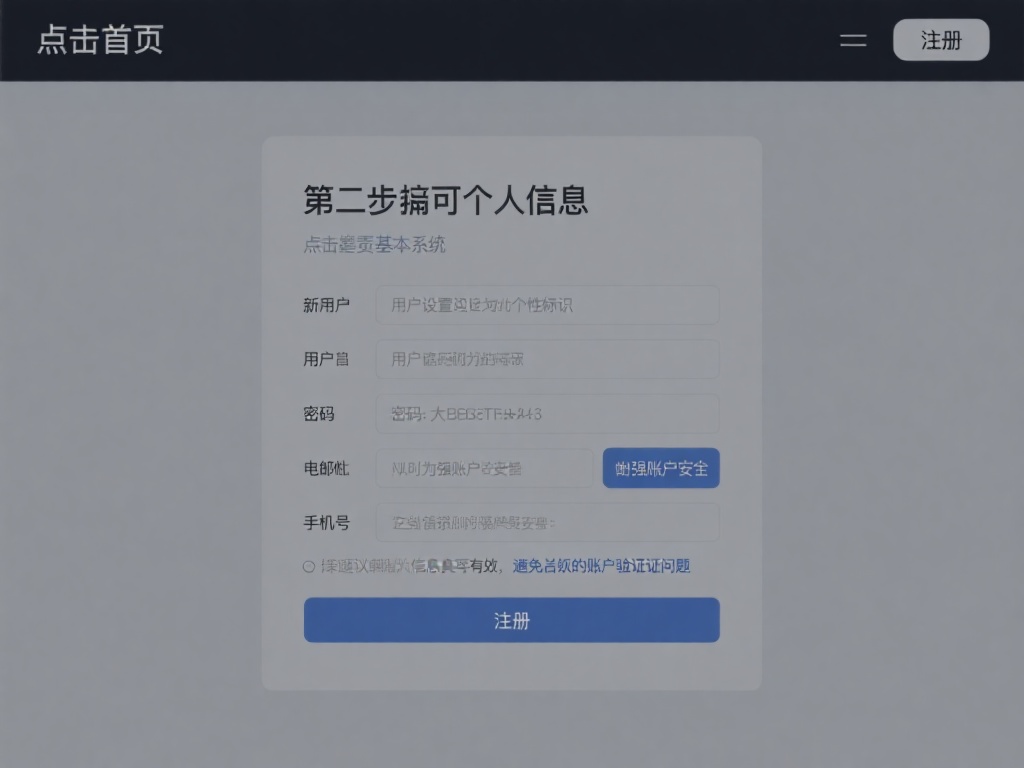This screenshot has height=768, width=1024.
Task: Submit form with wide blue 注册 button
Action: [511, 620]
